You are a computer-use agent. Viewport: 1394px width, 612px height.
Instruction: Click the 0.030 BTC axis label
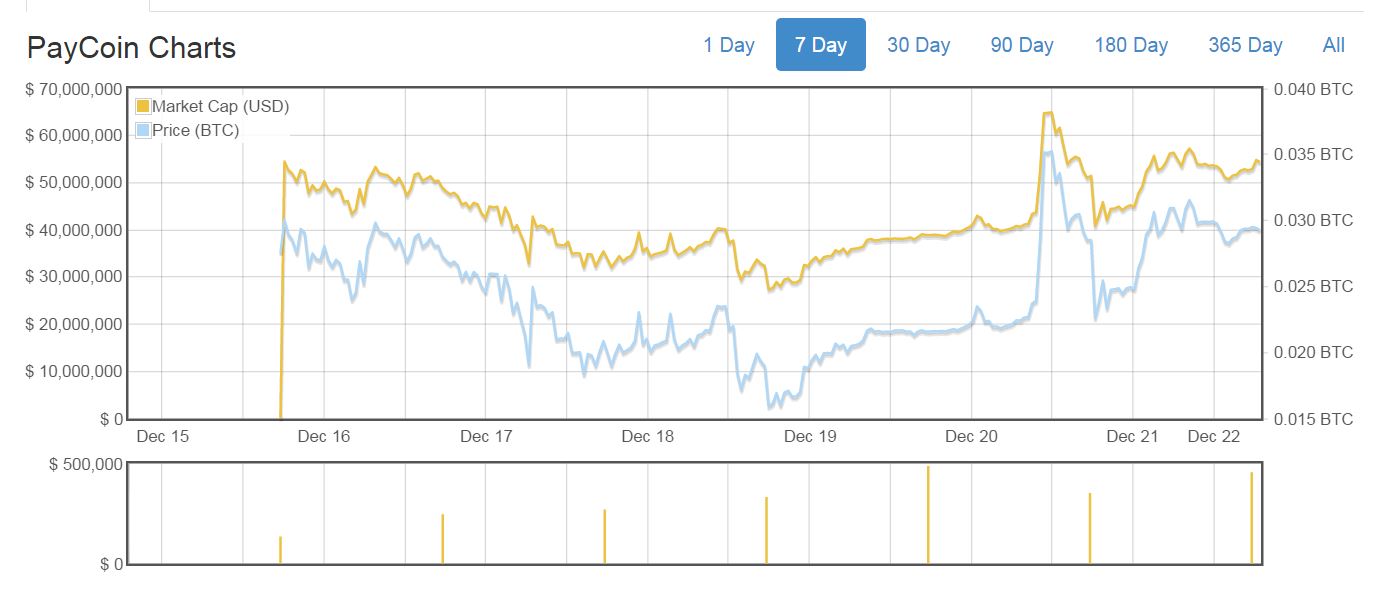point(1314,221)
